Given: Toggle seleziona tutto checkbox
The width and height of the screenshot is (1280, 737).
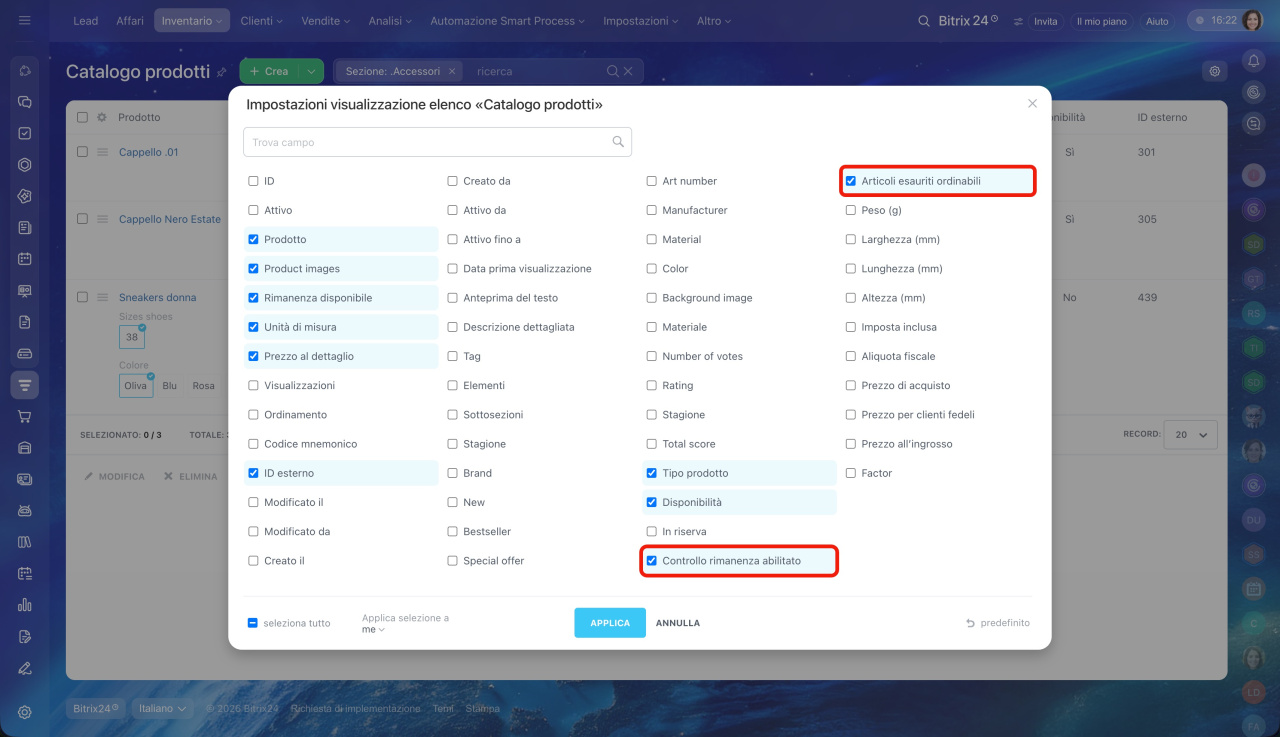Looking at the screenshot, I should tap(253, 623).
